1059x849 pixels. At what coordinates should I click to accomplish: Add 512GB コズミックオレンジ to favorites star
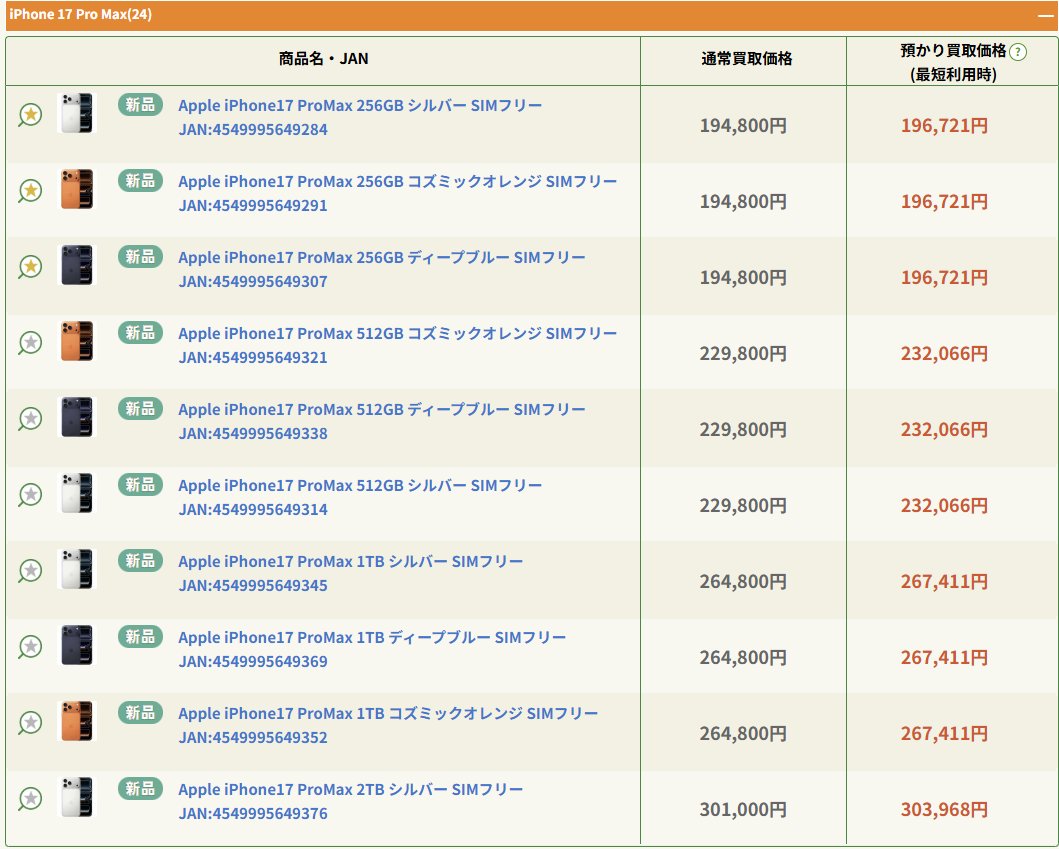click(30, 342)
